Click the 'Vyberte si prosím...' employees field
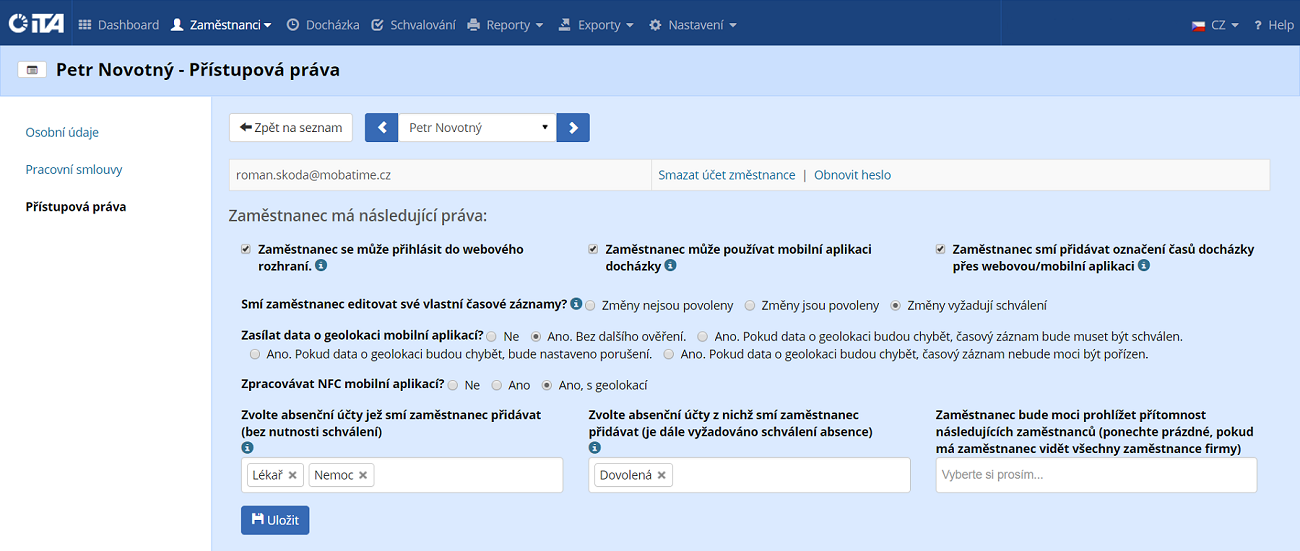This screenshot has width=1300, height=551. [1096, 475]
